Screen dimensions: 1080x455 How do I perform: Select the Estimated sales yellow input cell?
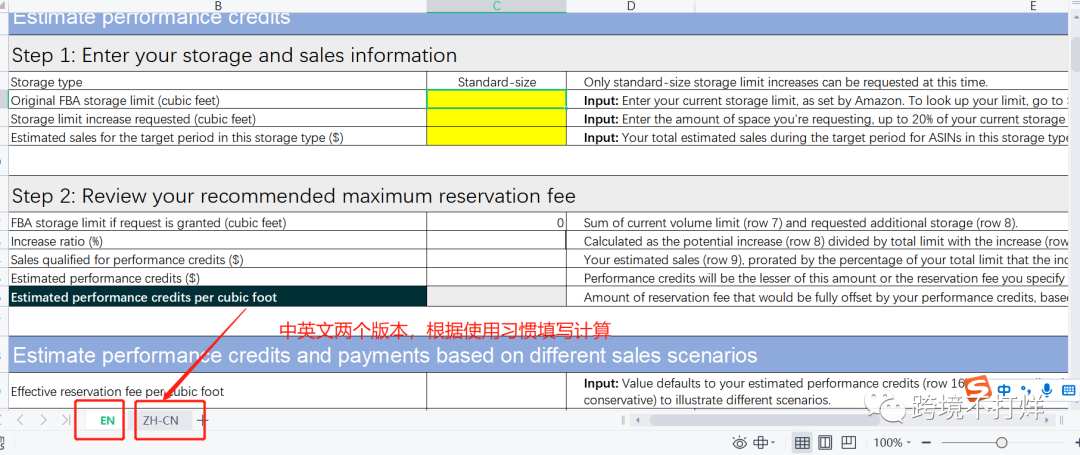(496, 137)
